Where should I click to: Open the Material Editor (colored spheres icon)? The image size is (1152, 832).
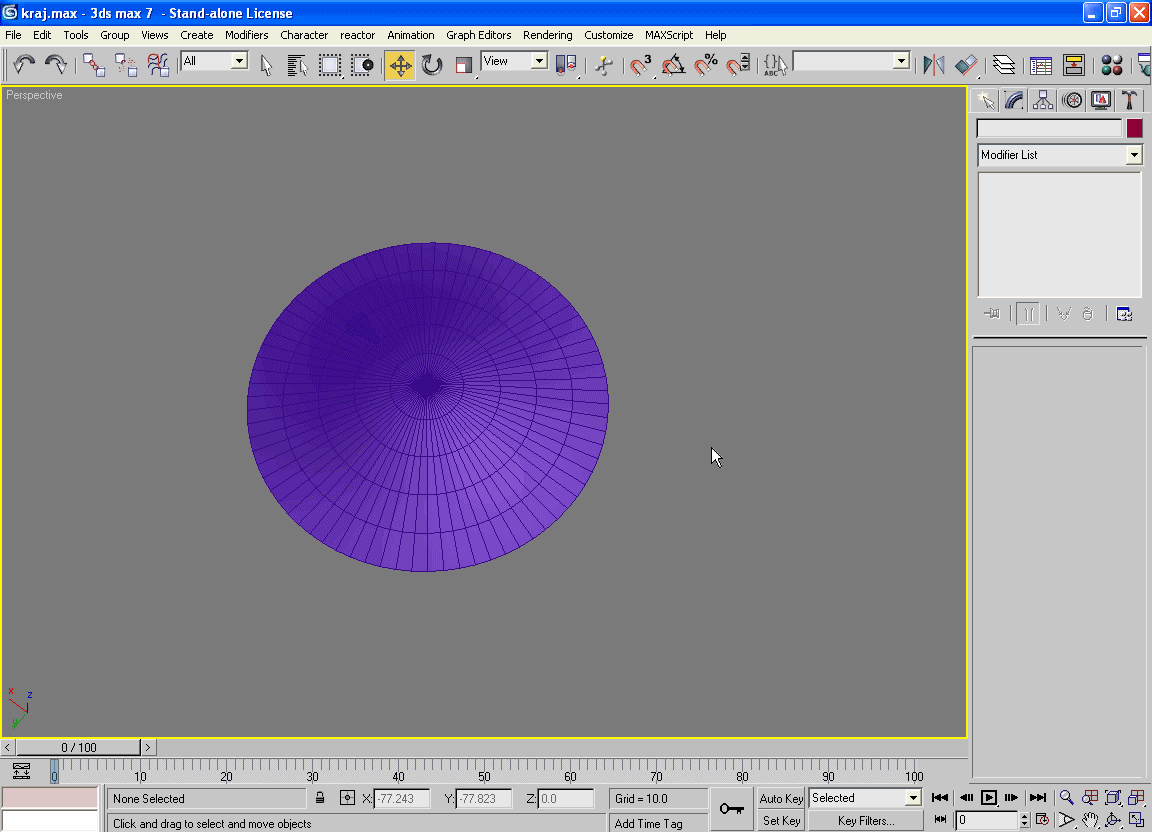(1111, 66)
